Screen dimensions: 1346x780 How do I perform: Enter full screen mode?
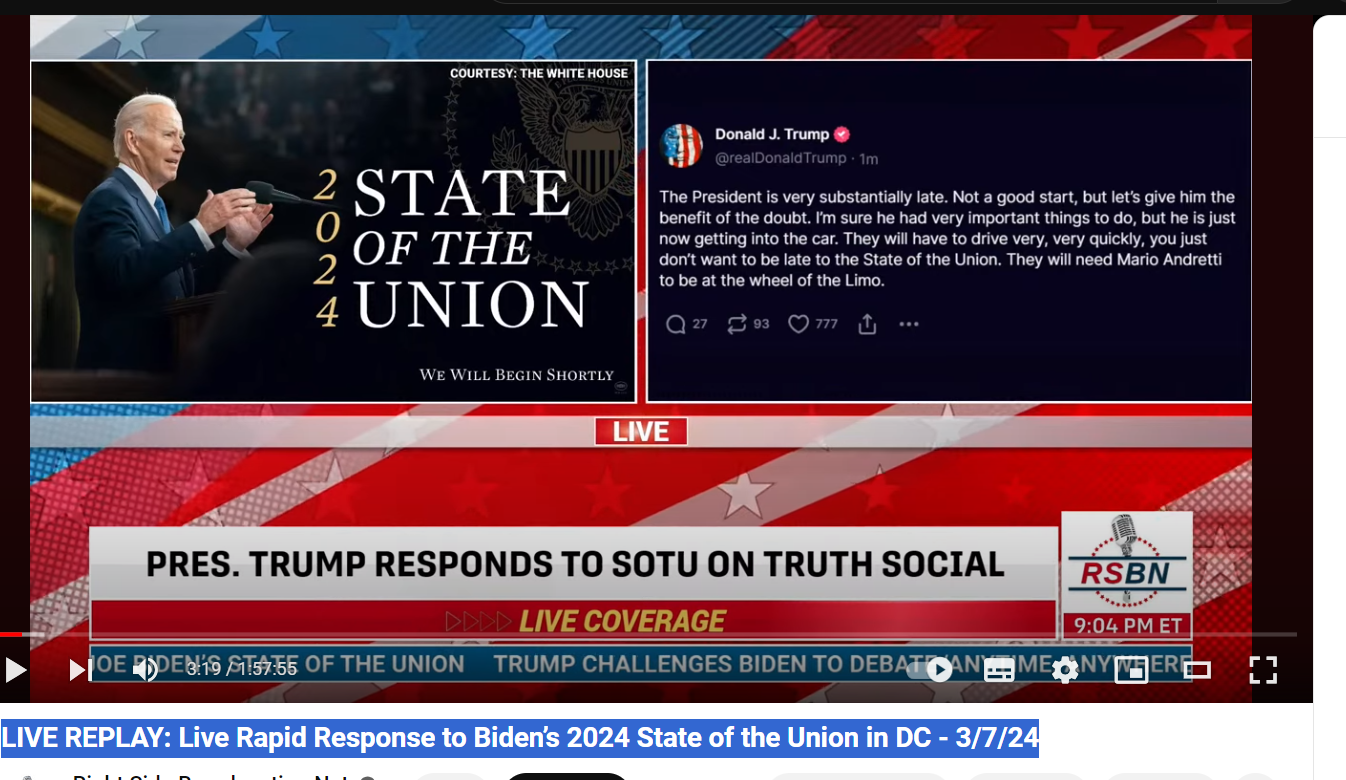(x=1263, y=670)
